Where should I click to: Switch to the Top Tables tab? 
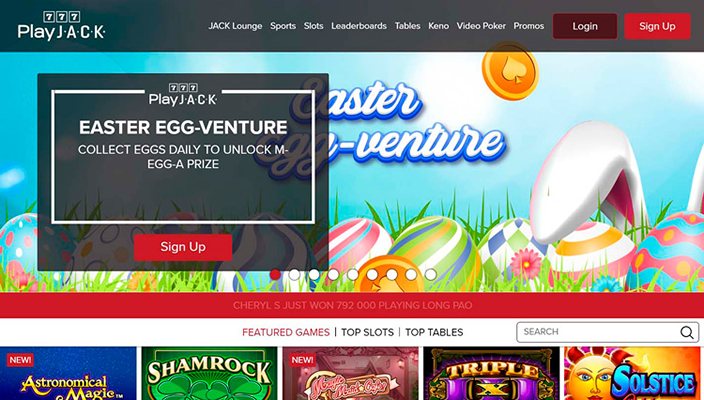[x=434, y=332]
